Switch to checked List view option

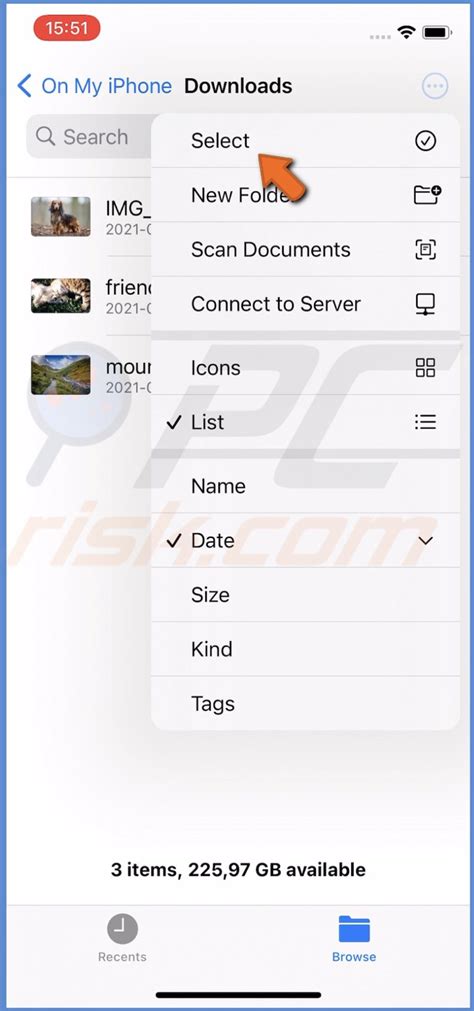[306, 422]
